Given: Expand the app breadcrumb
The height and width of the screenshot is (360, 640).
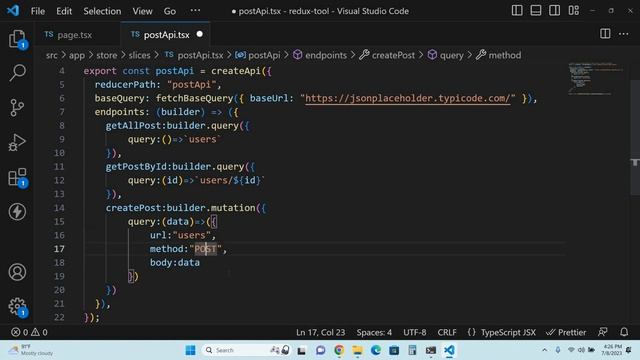Looking at the screenshot, I should tap(76, 55).
